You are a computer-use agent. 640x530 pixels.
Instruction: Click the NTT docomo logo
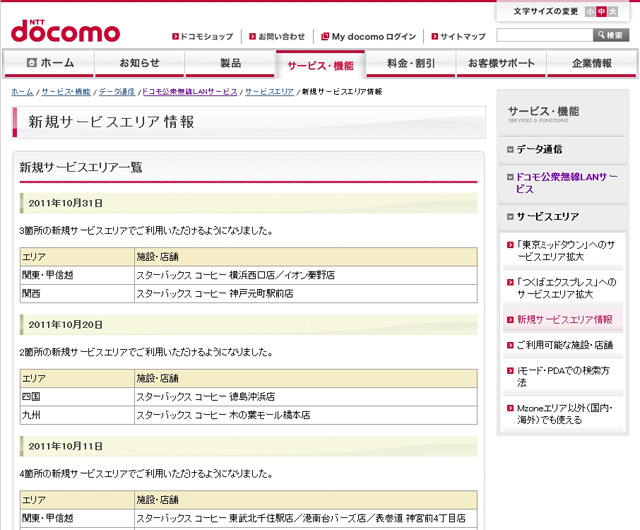[x=65, y=31]
